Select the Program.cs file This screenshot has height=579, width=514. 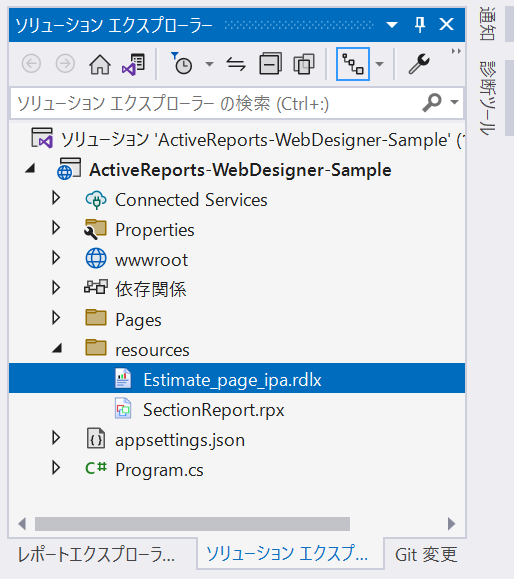159,470
